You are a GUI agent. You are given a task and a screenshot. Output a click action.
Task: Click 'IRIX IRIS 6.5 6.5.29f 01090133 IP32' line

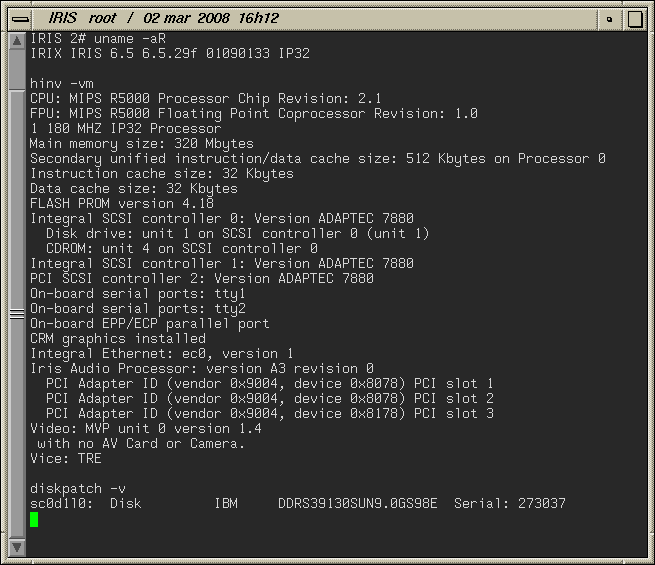tap(170, 54)
